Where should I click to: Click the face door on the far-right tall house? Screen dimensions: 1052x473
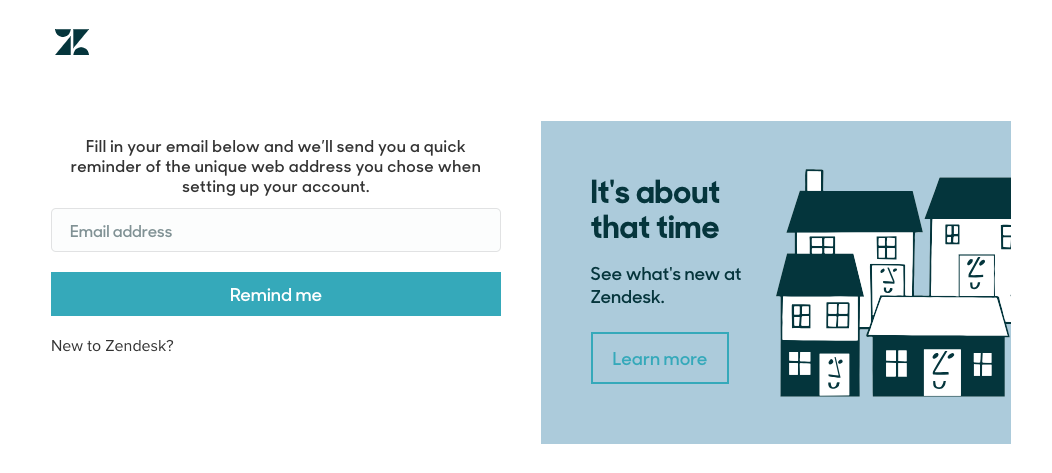(976, 275)
